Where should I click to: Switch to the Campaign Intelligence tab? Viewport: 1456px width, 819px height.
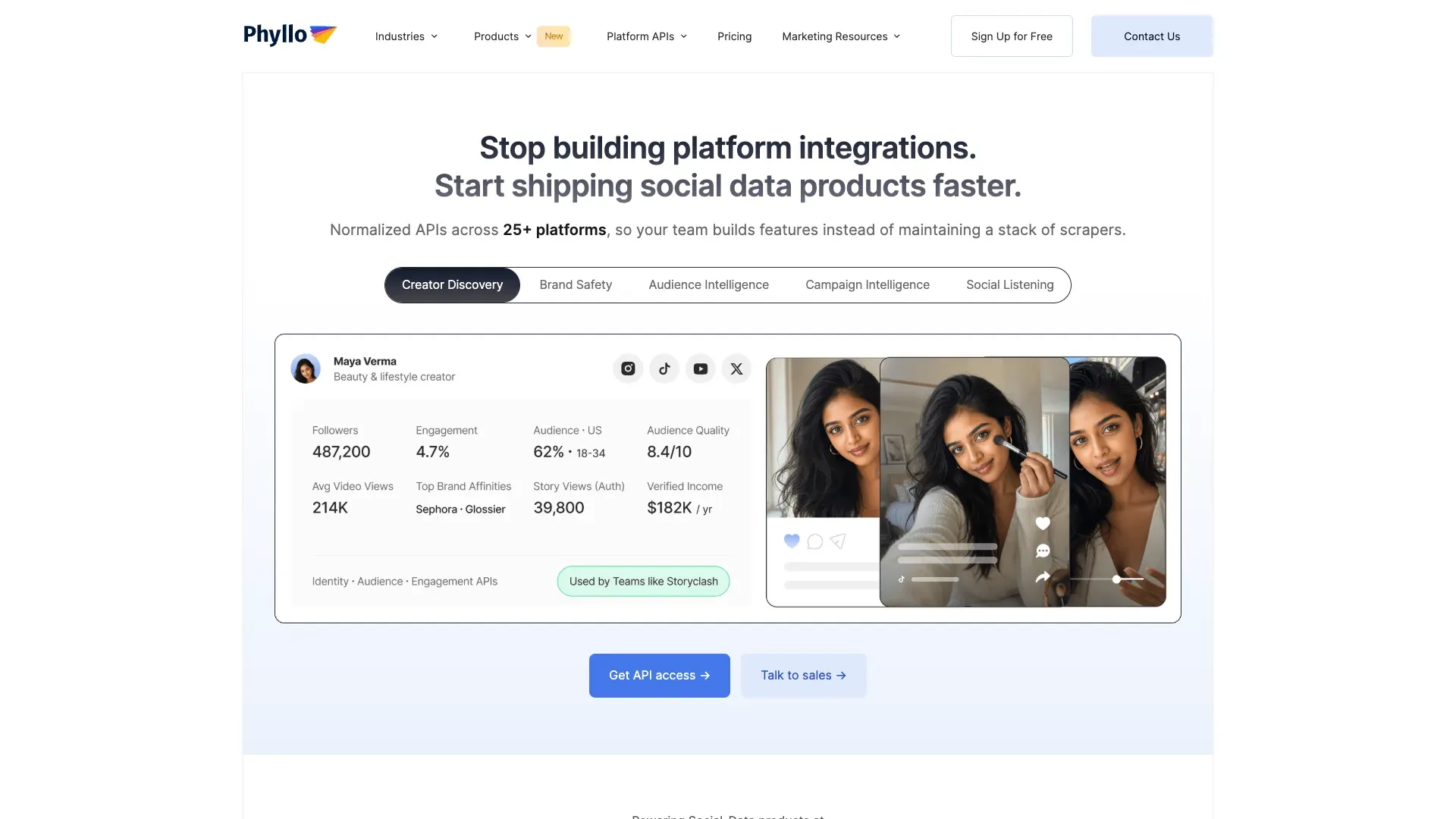tap(868, 285)
